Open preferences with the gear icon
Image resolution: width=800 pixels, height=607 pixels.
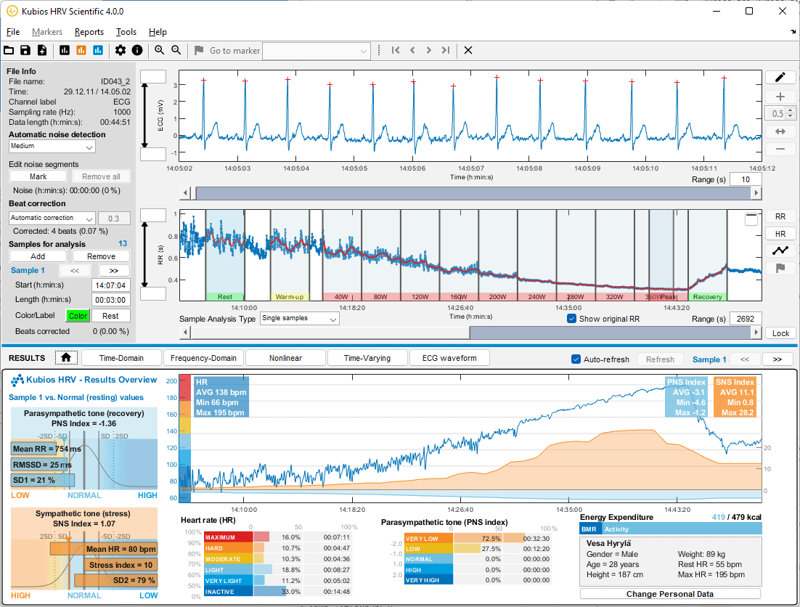point(120,50)
